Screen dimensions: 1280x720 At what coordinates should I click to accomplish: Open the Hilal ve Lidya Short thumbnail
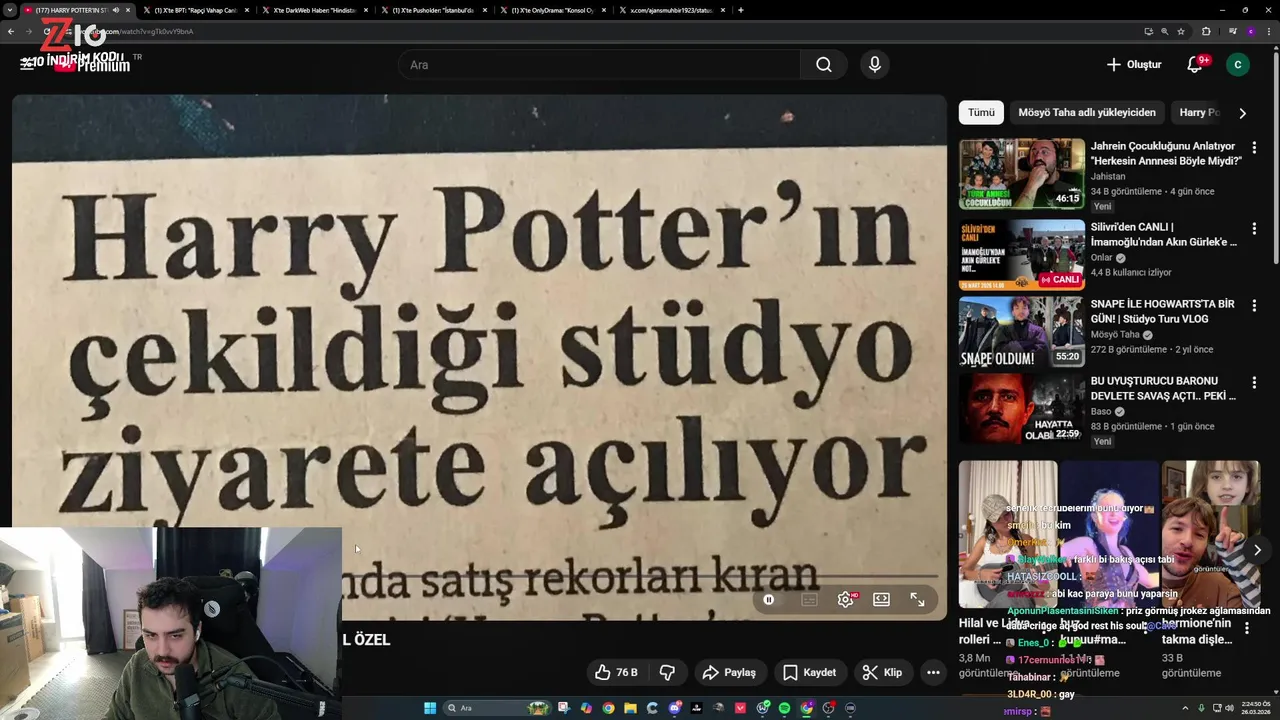(1008, 534)
